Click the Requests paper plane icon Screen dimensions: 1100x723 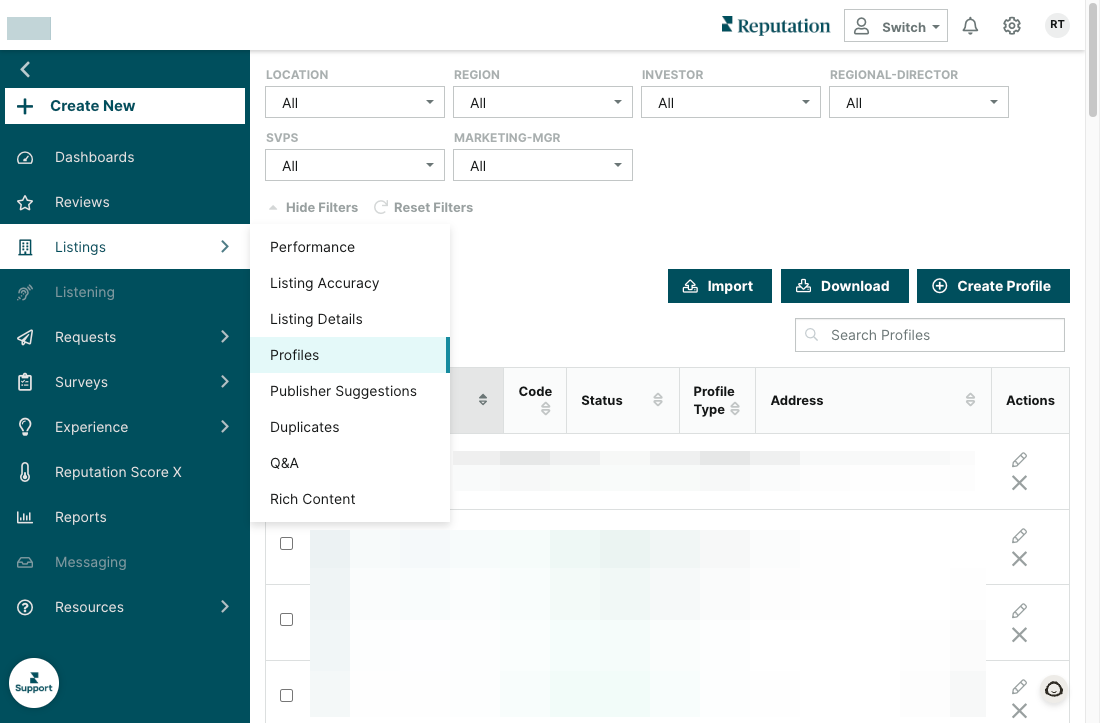[x=25, y=337]
